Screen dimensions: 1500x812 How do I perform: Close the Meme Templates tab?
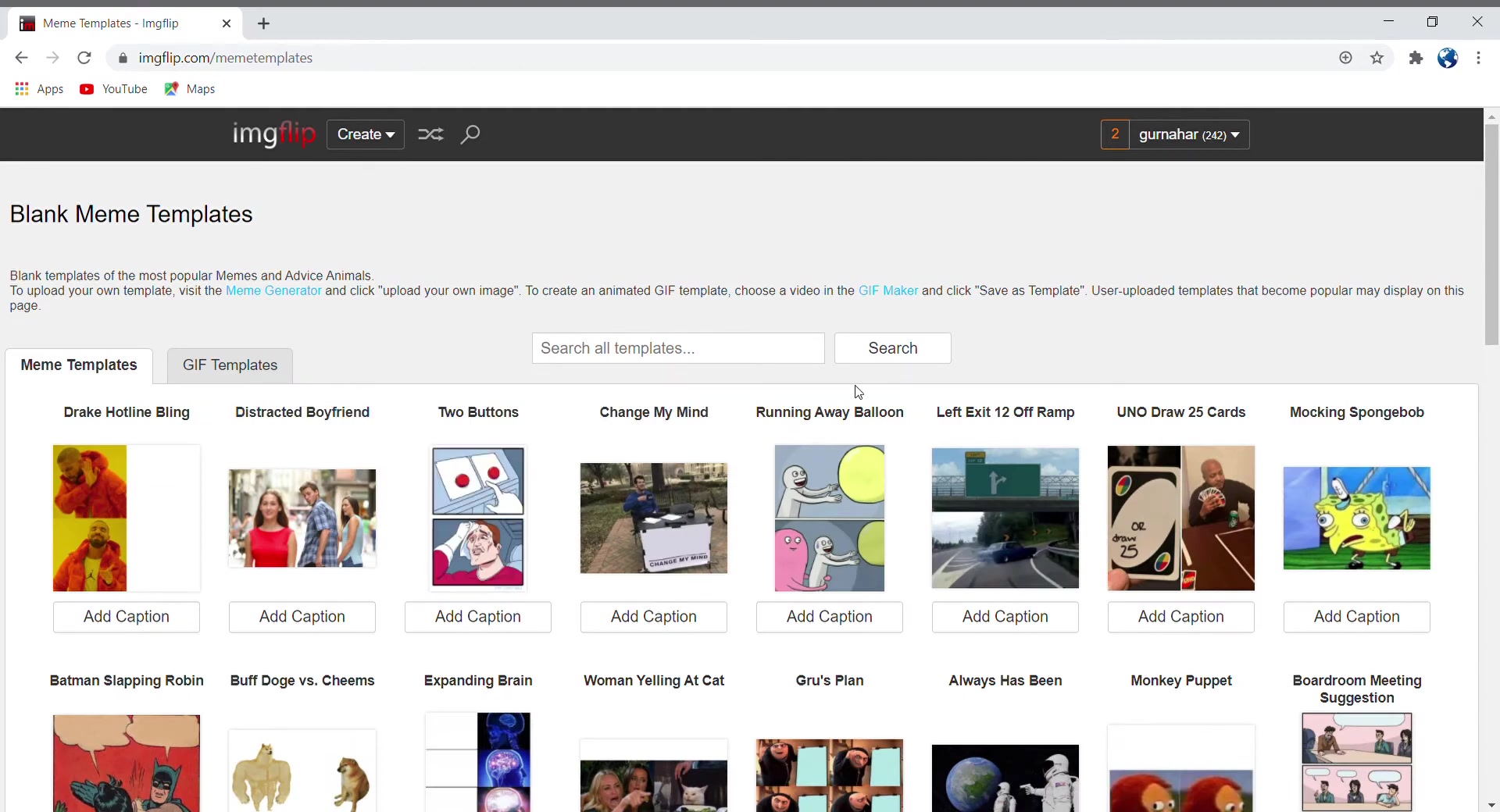point(226,23)
